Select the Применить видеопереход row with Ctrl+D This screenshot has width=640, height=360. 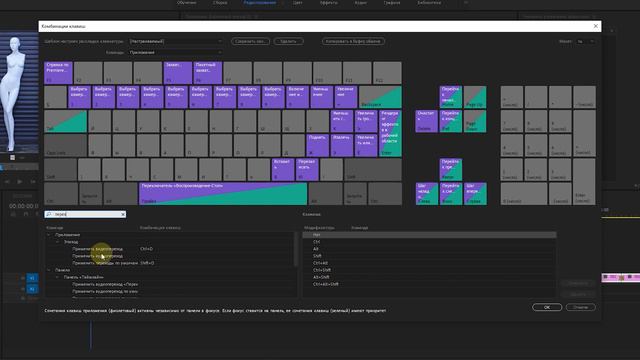[x=169, y=249]
